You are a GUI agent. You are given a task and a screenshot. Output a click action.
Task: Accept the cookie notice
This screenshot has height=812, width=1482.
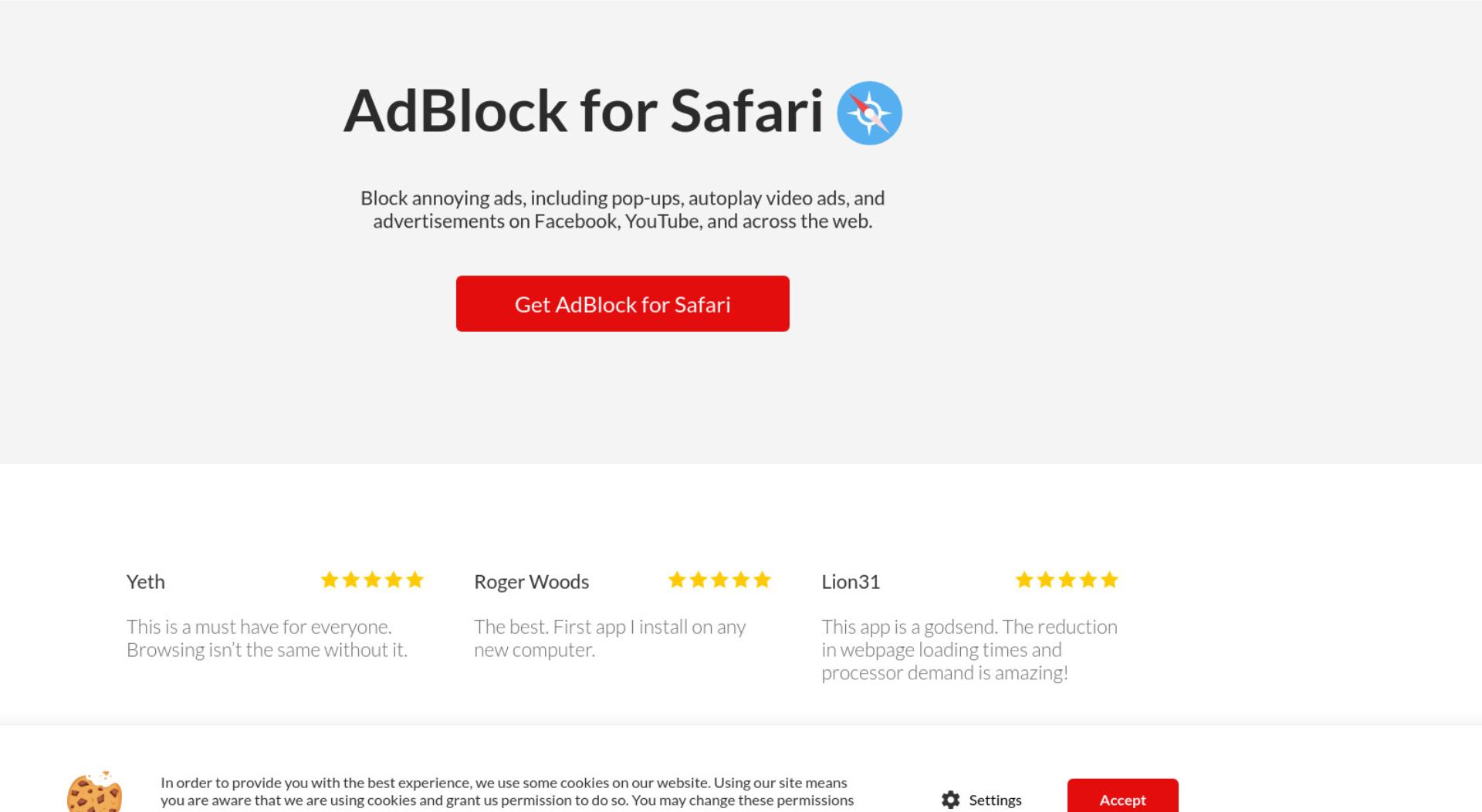pos(1122,796)
